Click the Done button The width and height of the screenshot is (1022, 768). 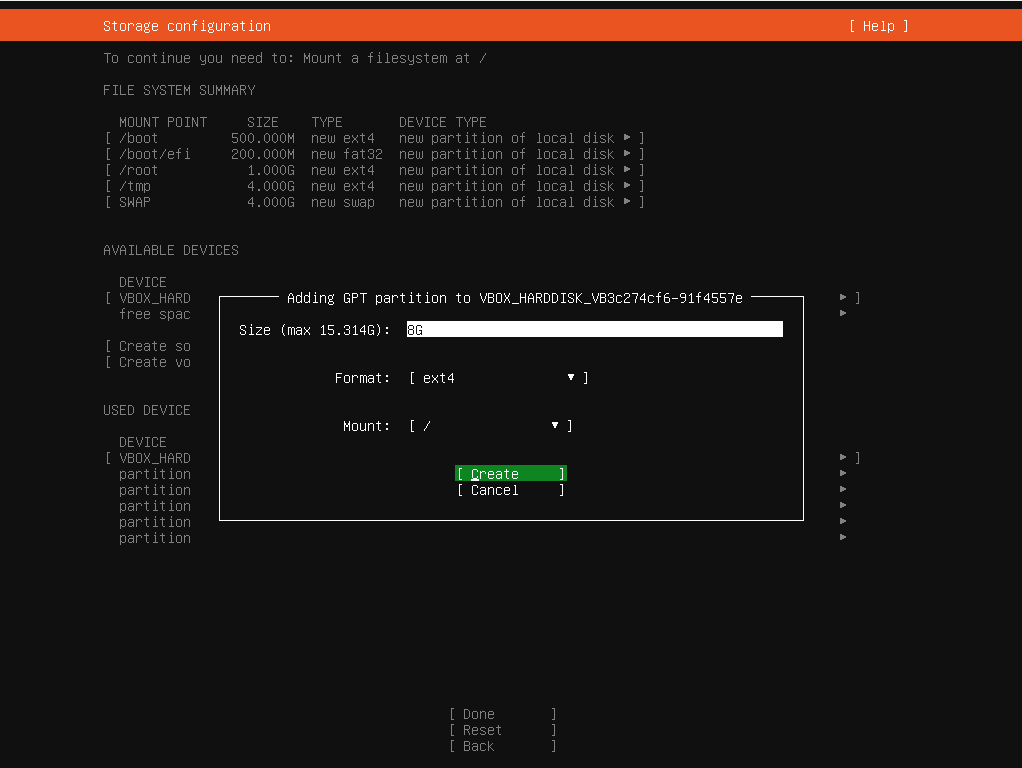[503, 714]
